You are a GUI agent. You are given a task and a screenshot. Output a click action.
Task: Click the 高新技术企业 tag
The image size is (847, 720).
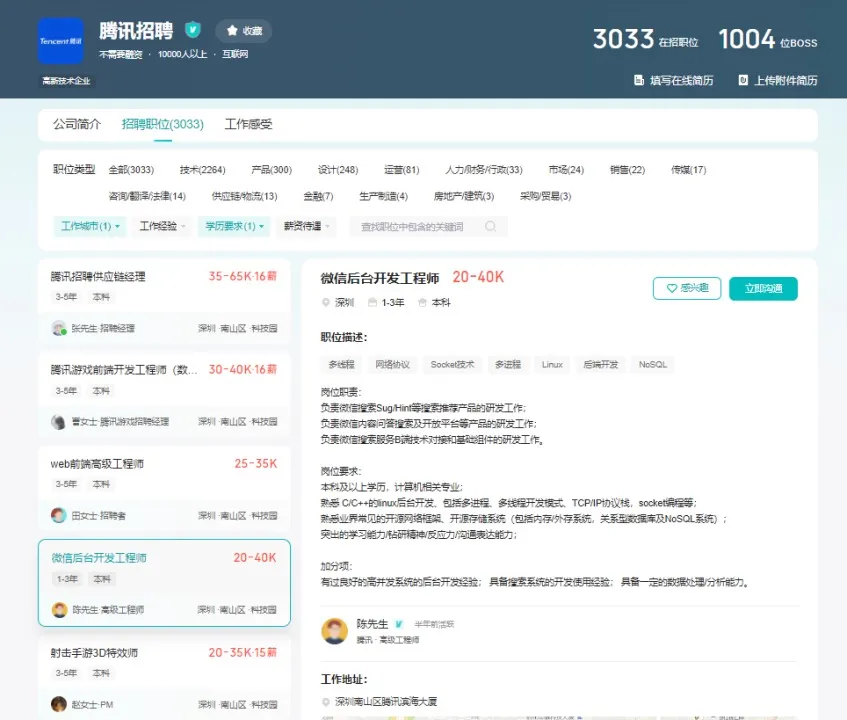(x=66, y=81)
